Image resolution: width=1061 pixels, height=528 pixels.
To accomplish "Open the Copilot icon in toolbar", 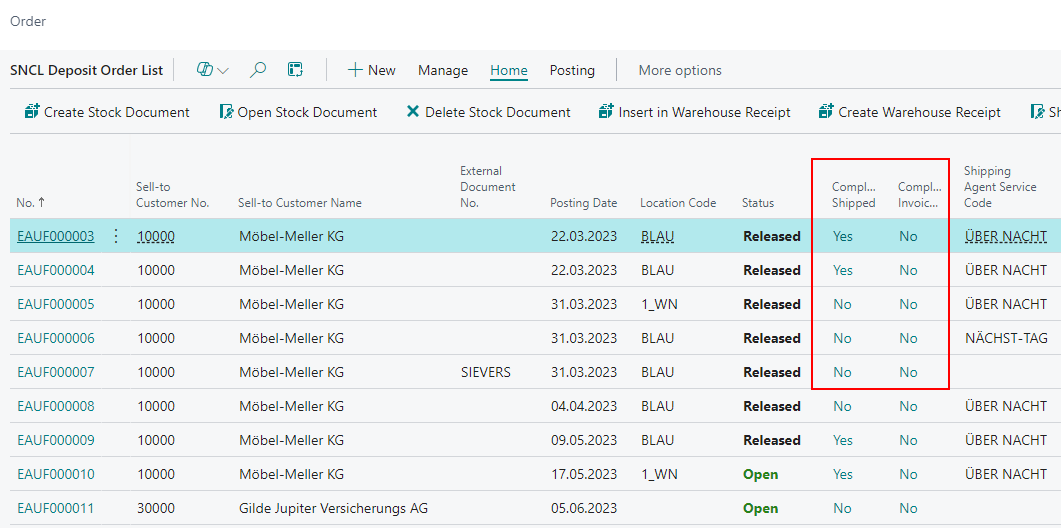I will [205, 70].
